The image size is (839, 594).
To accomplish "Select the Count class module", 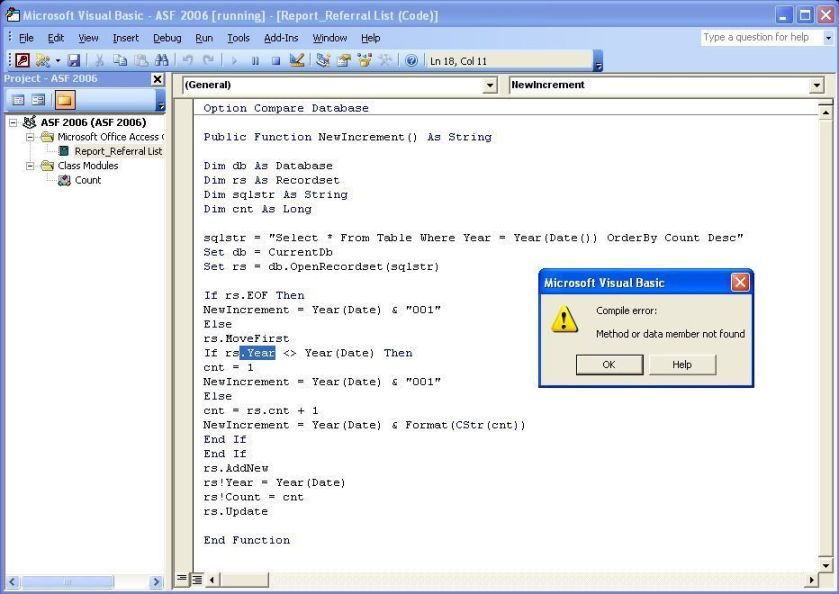I will (88, 180).
